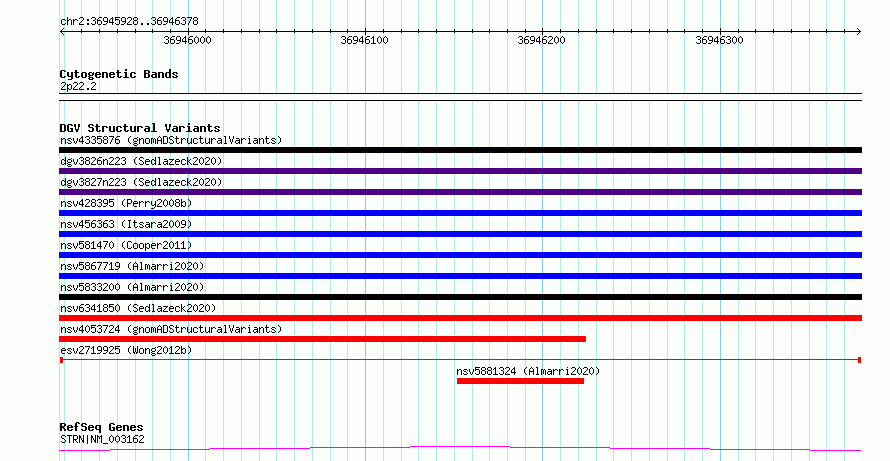Viewport: 890px width, 461px height.
Task: Click ruler position 36946100
Action: click(364, 40)
